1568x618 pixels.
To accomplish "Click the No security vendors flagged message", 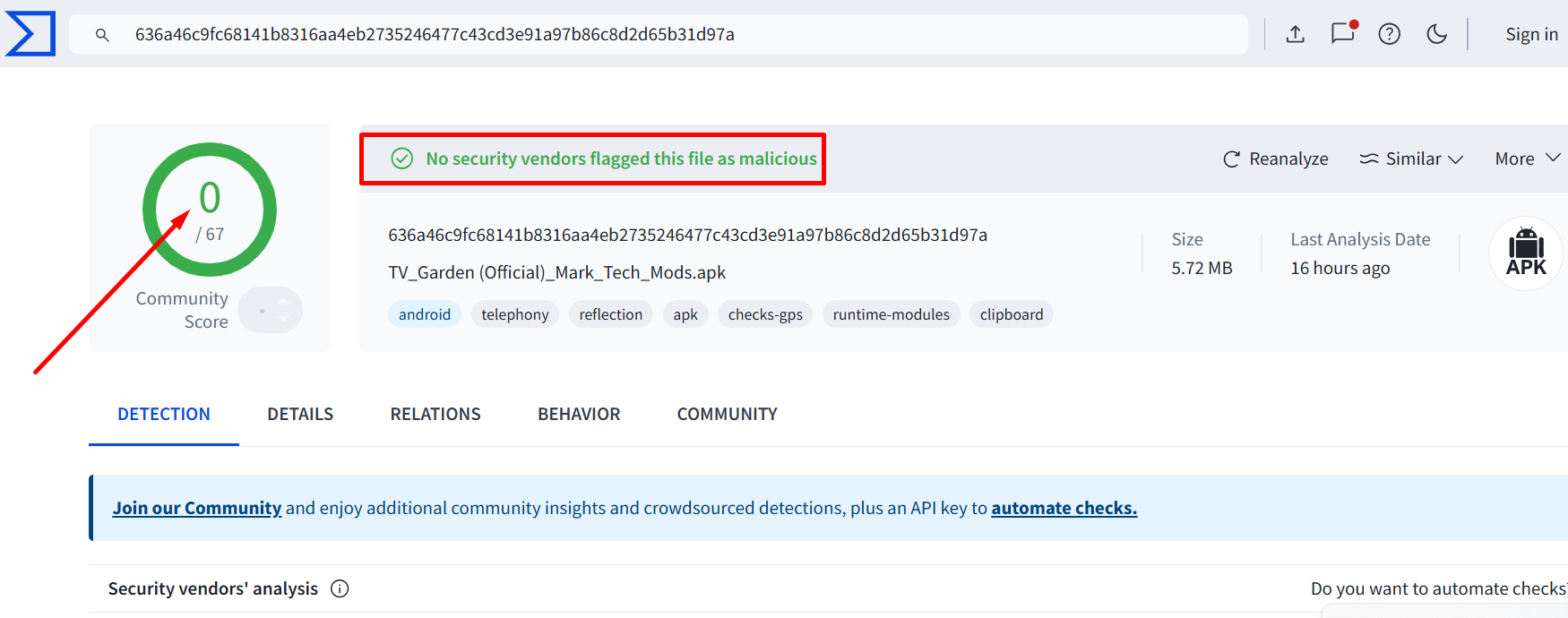I will coord(621,159).
